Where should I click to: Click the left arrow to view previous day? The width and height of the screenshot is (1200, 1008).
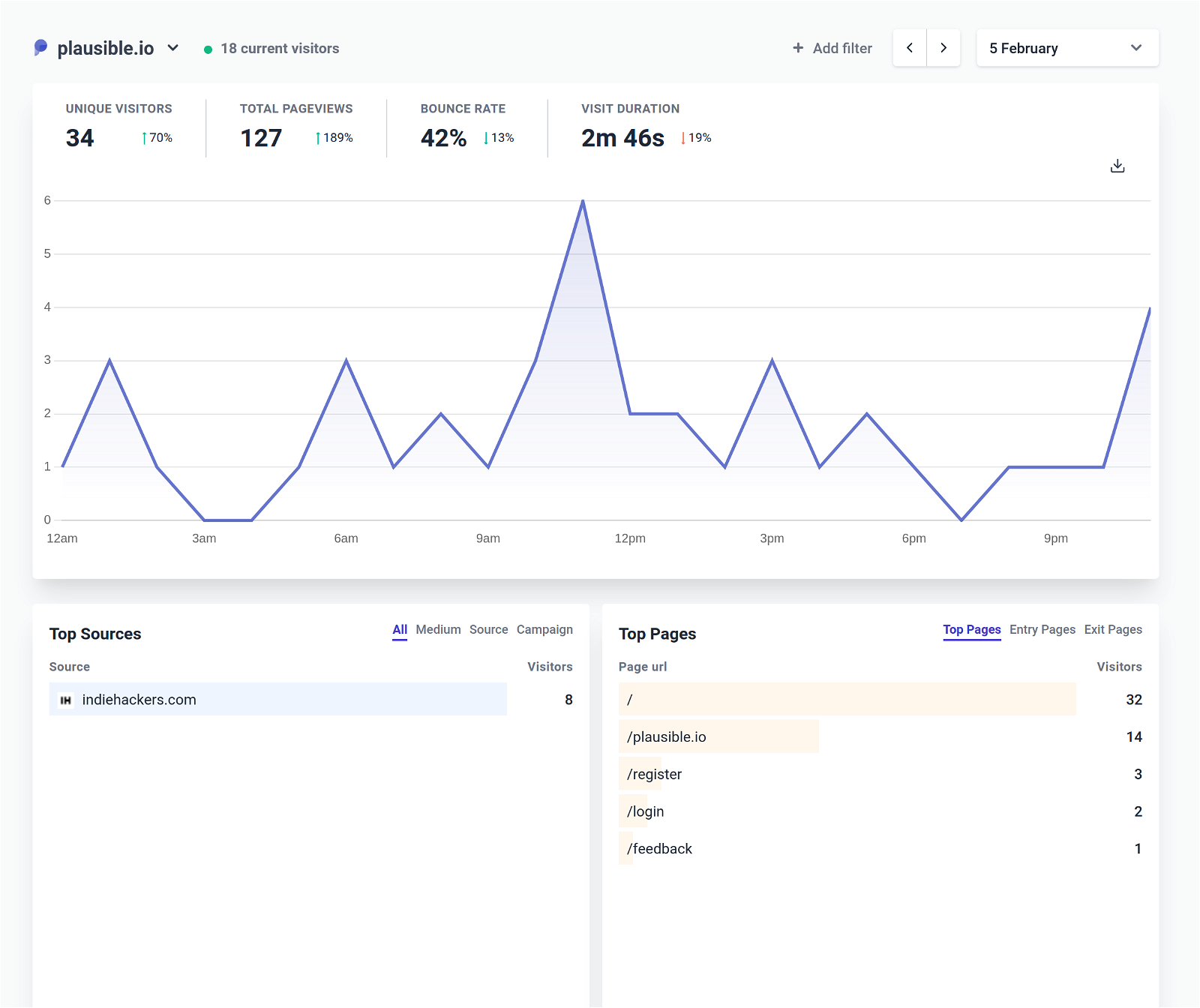point(909,47)
